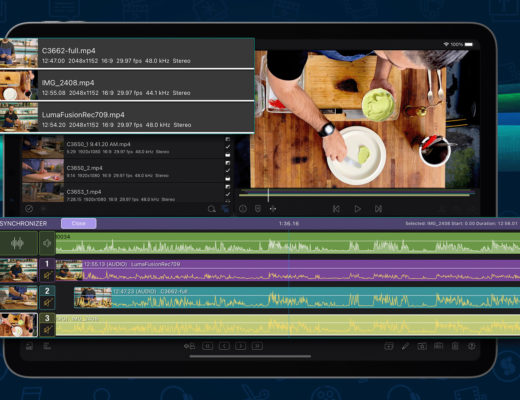Toggle mute on track 3
Viewport: 520px width, 400px height.
pyautogui.click(x=47, y=330)
